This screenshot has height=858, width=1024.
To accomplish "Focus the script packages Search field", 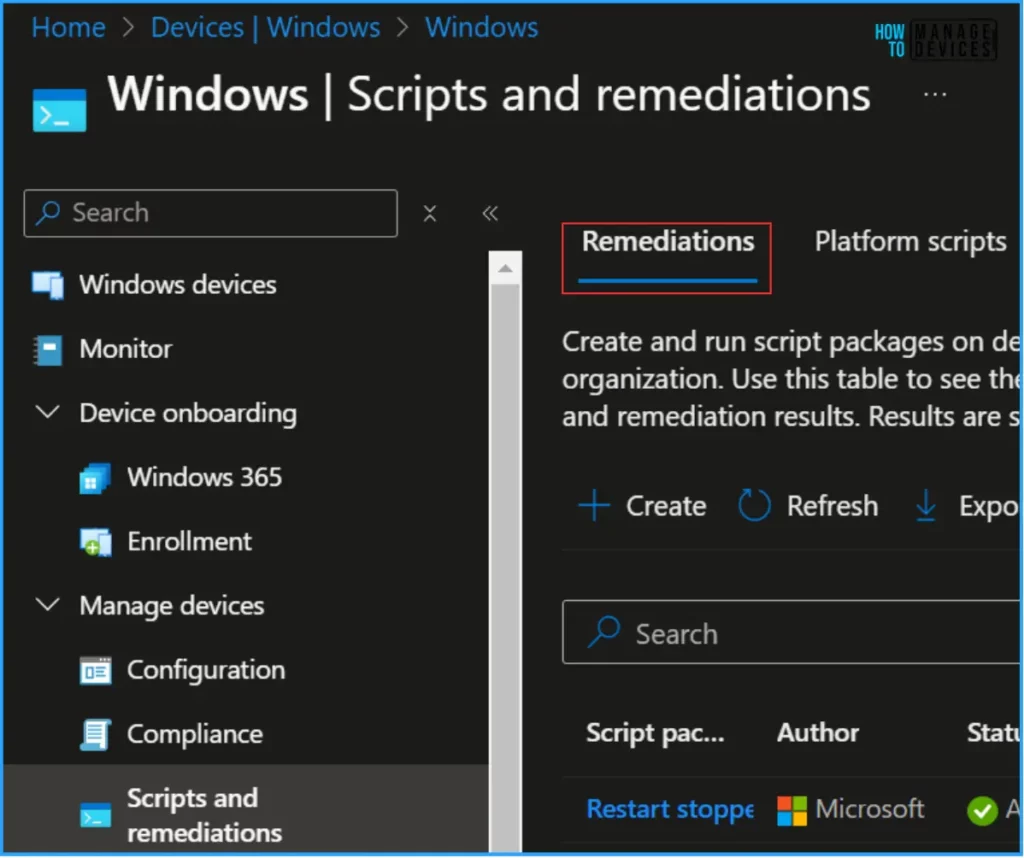I will coord(791,633).
